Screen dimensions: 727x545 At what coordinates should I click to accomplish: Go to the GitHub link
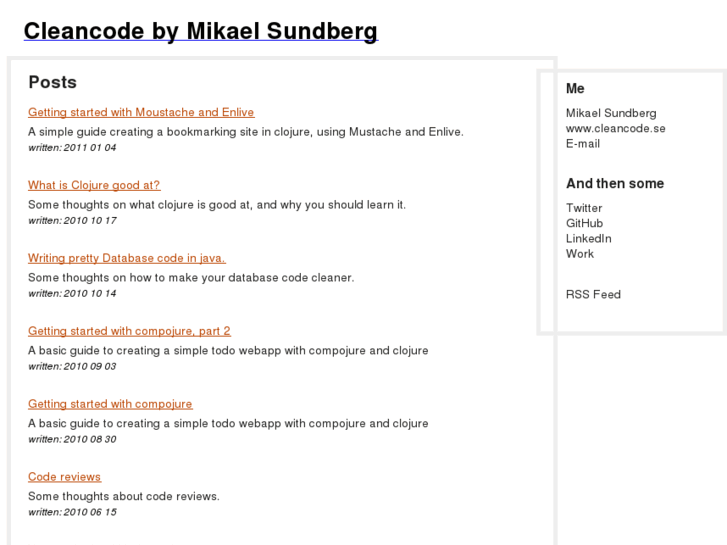584,223
